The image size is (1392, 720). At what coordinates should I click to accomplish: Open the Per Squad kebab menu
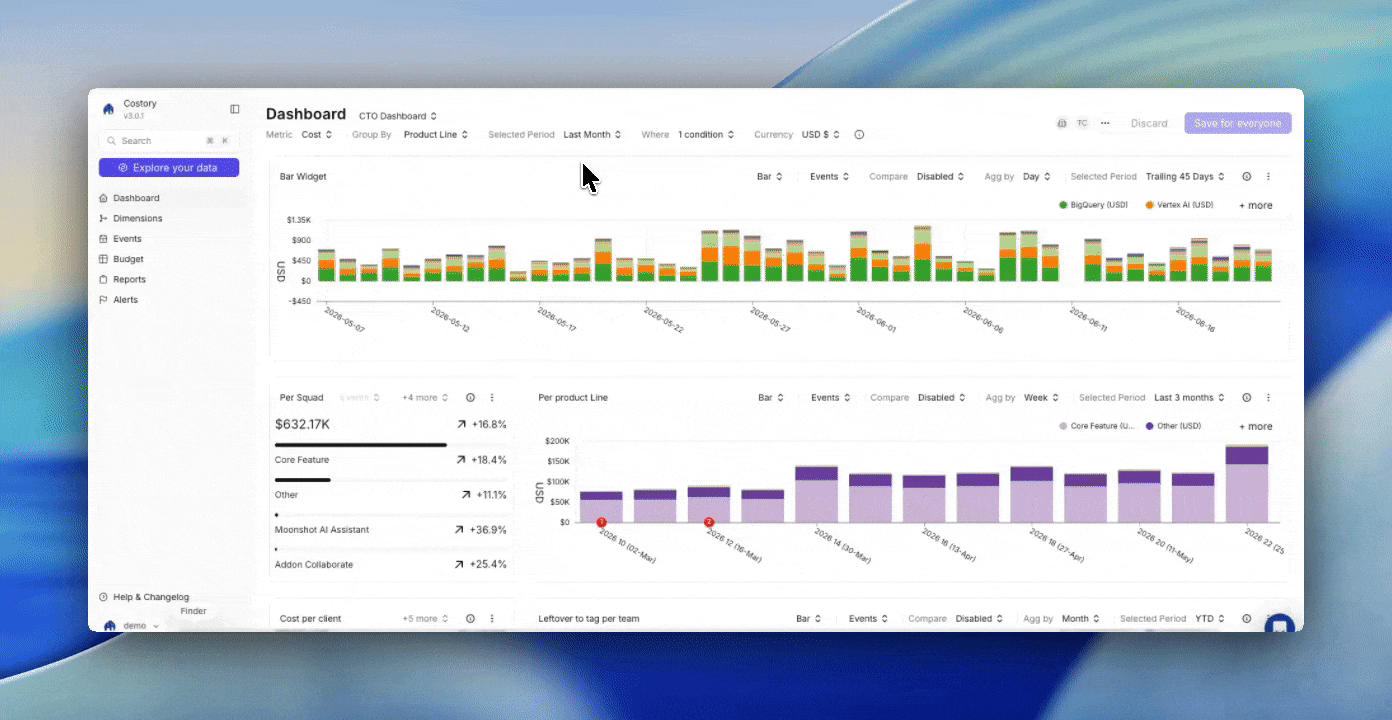pos(492,397)
